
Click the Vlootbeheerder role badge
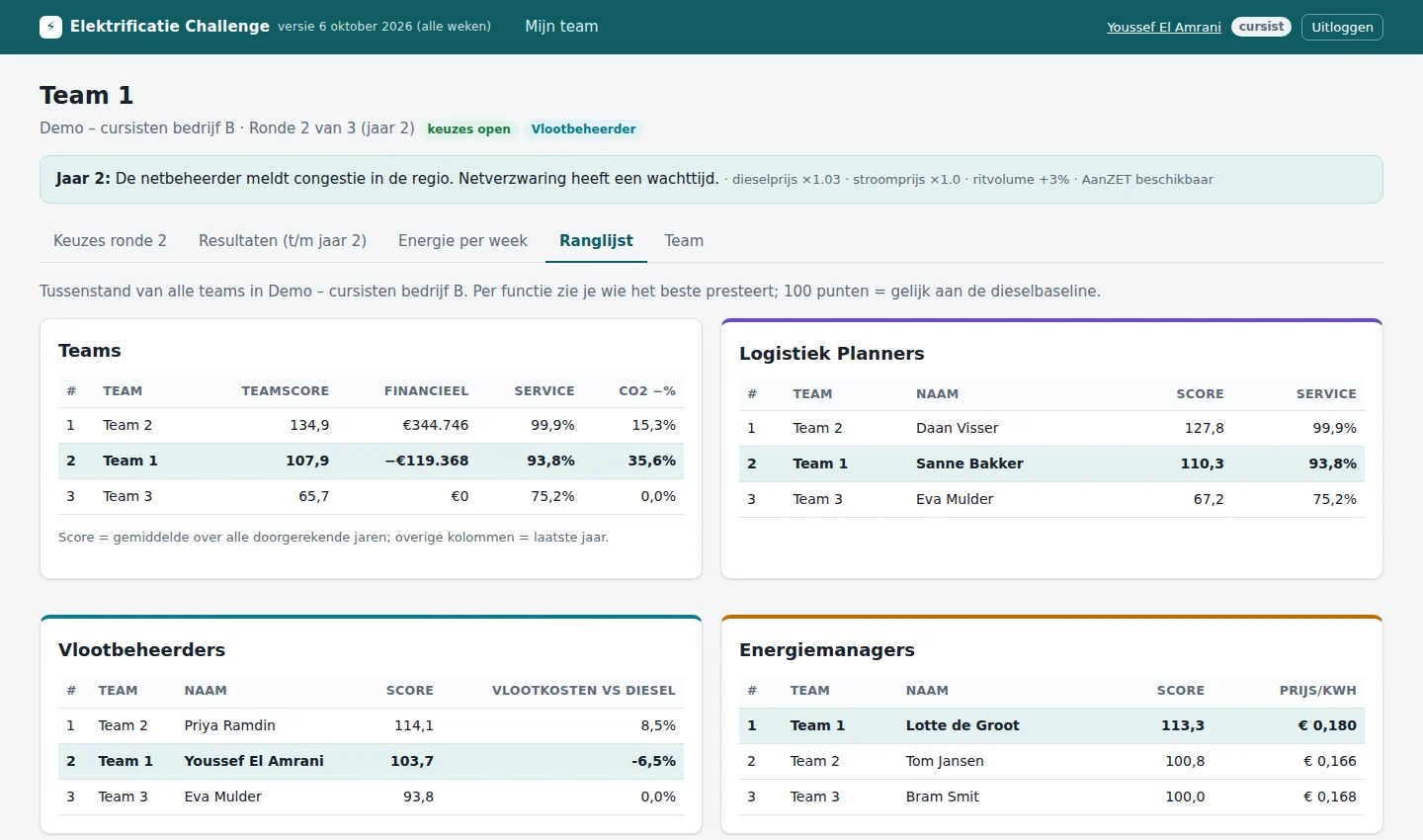583,129
